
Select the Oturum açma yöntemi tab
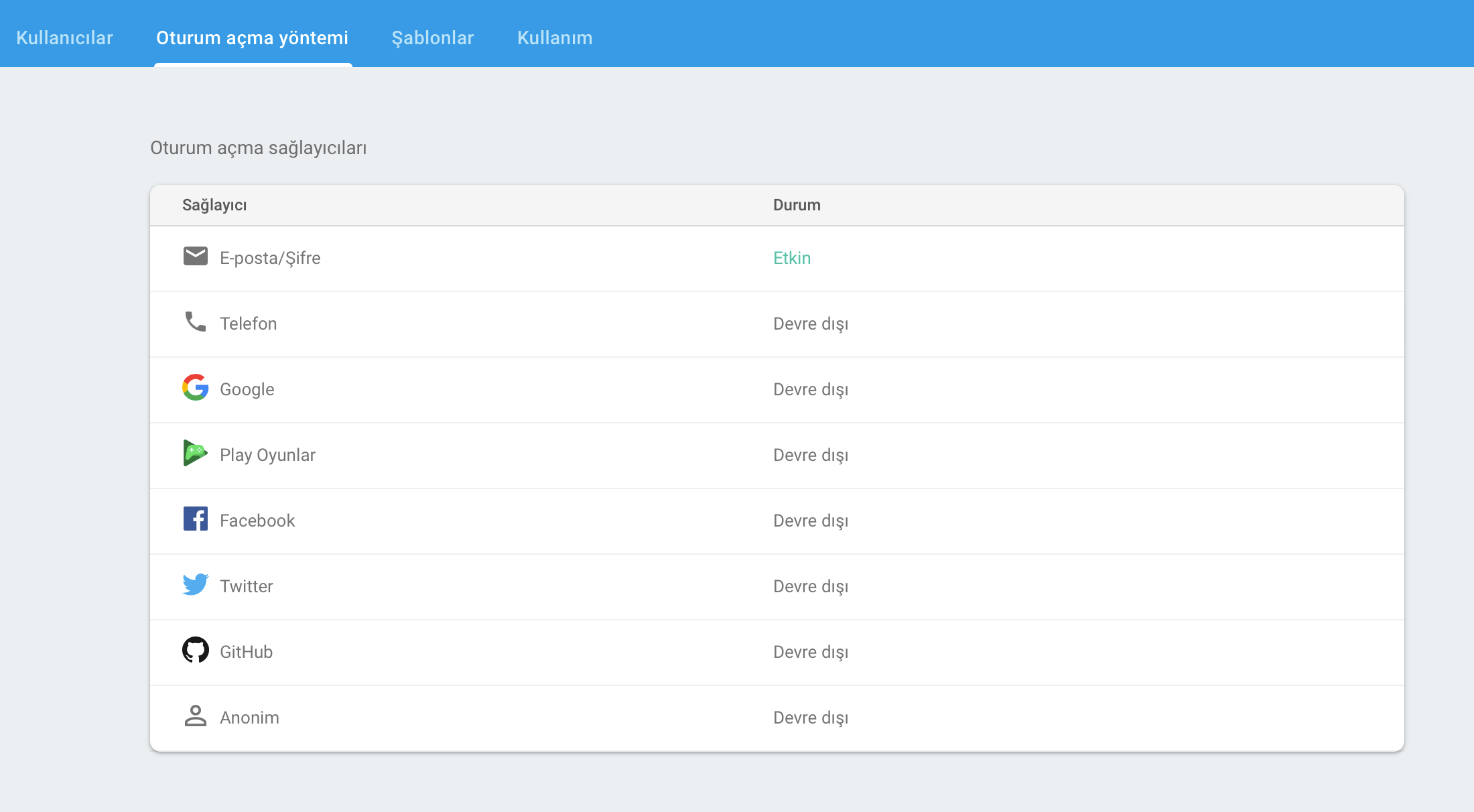point(253,38)
